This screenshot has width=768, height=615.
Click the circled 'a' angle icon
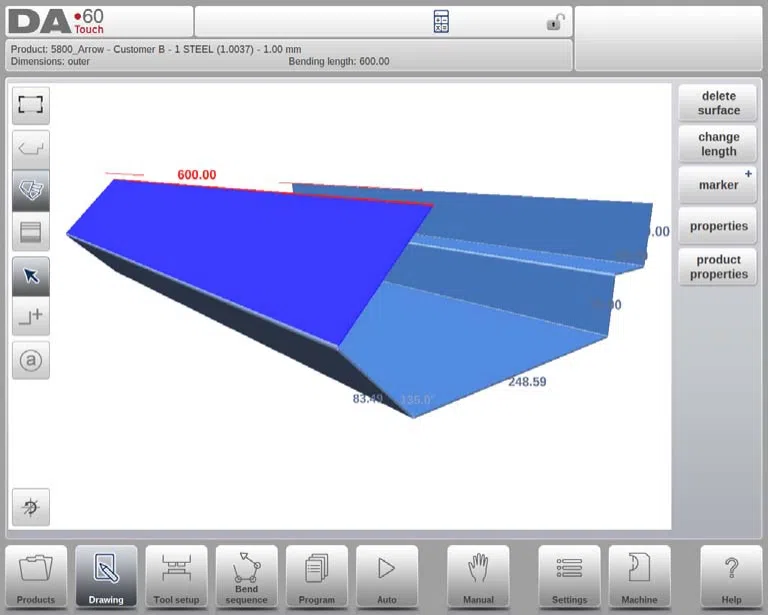click(x=31, y=360)
